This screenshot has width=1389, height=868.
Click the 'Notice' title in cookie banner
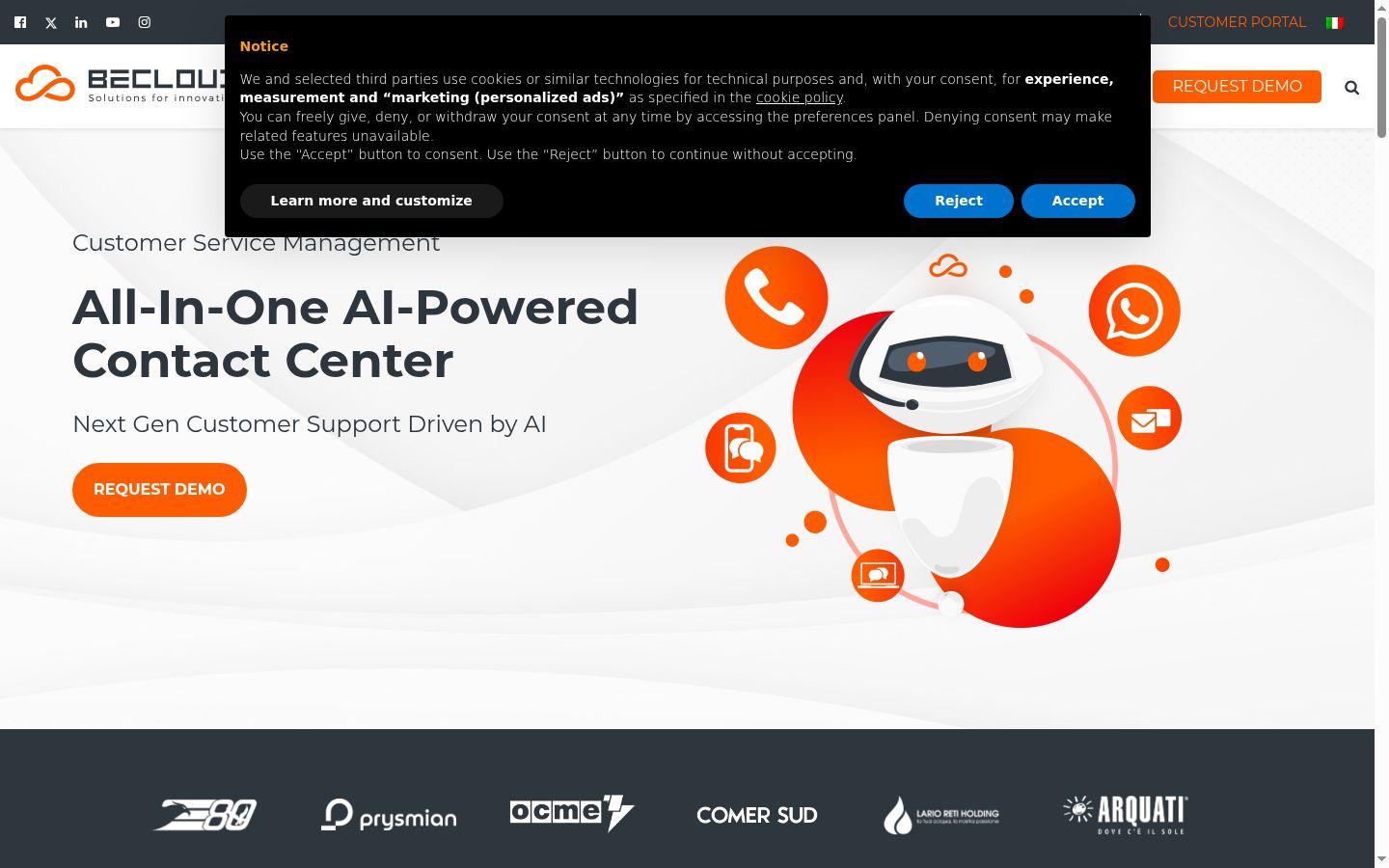pos(264,46)
